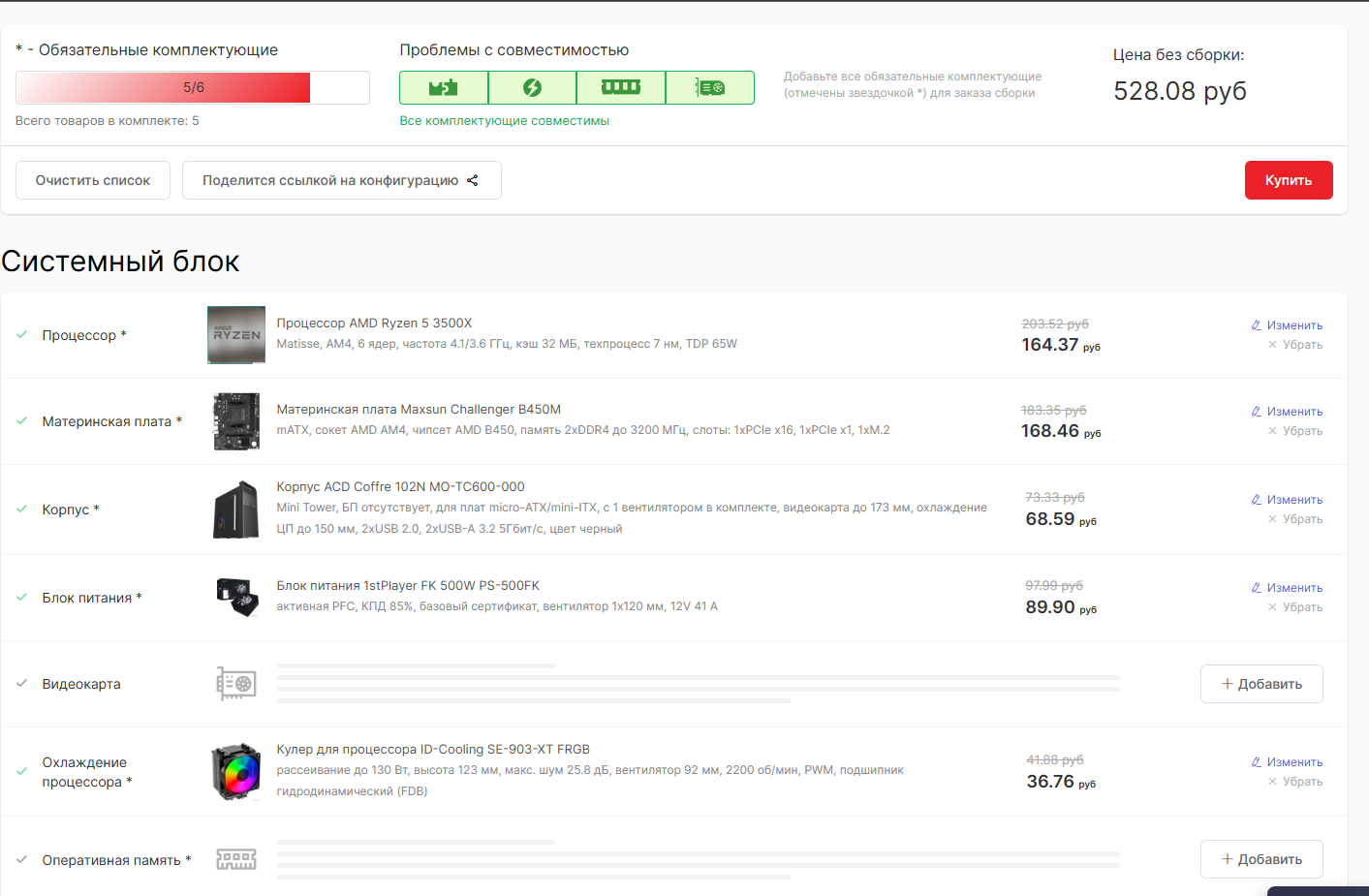Open ACD Coffre 102N case link
The image size is (1369, 896).
point(400,487)
